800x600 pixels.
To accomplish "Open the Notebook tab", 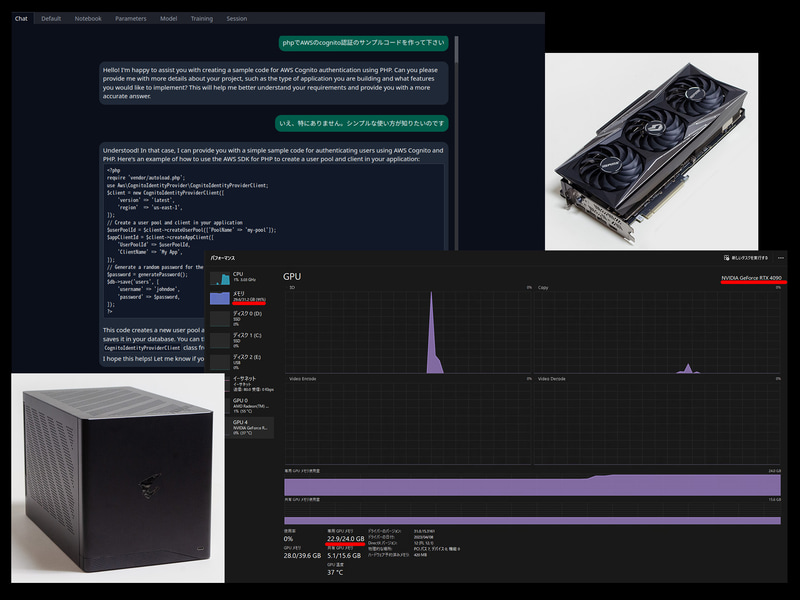I will [88, 18].
